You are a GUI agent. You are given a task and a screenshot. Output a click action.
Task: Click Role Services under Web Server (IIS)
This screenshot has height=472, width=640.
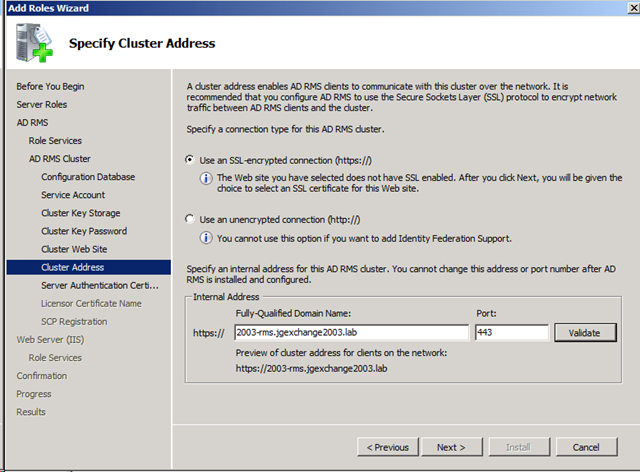tap(55, 358)
